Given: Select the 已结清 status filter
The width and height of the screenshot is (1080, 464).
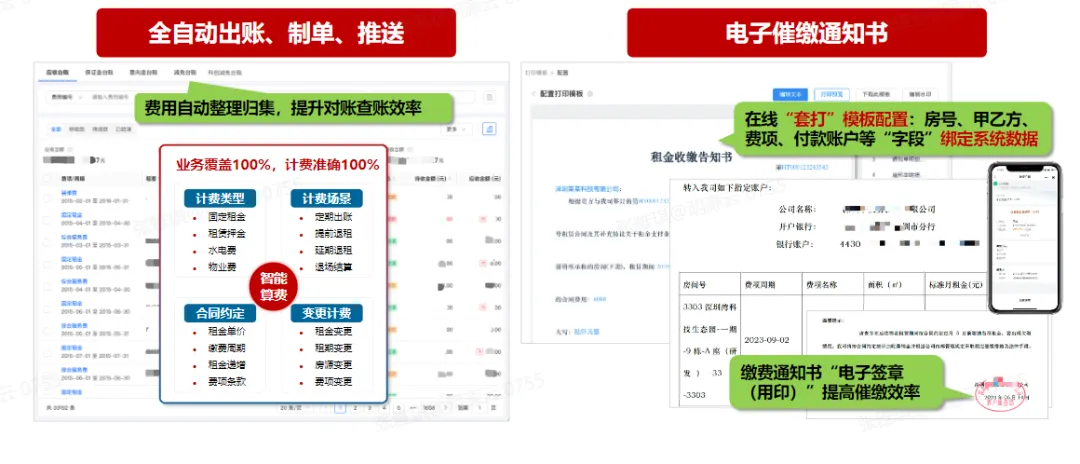Looking at the screenshot, I should (124, 129).
